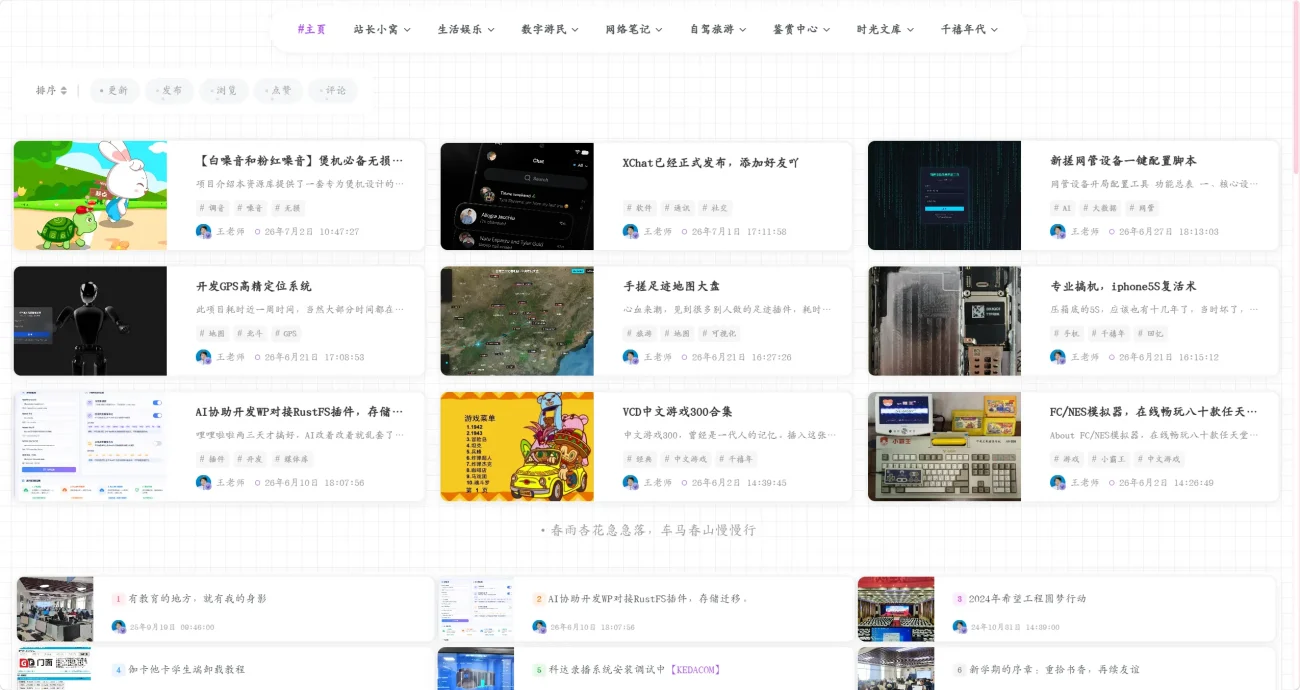Click author avatar on FC/NES模拟器 post

pos(1058,482)
